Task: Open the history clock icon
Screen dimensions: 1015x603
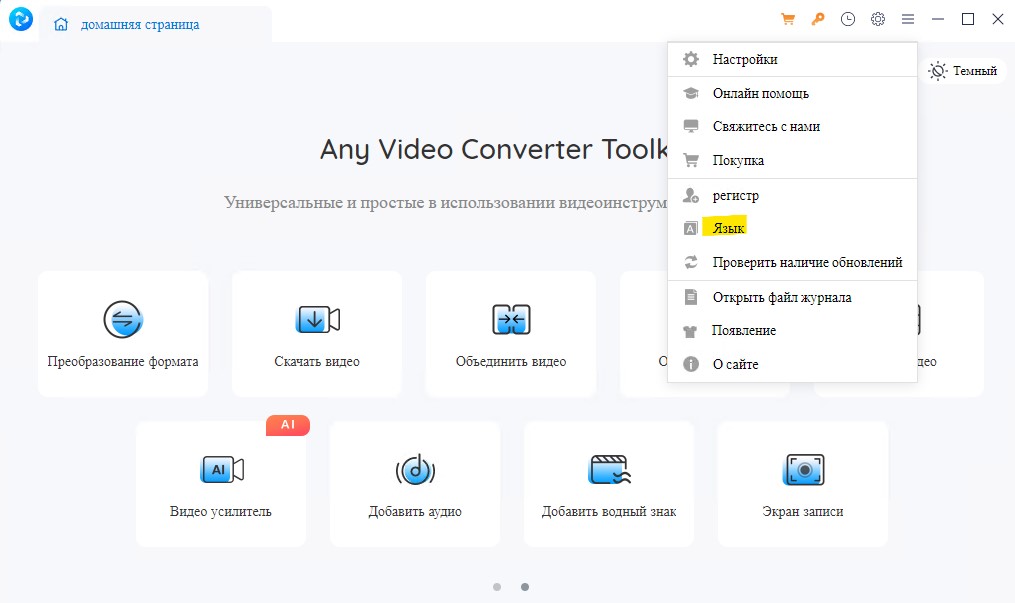Action: pyautogui.click(x=848, y=19)
